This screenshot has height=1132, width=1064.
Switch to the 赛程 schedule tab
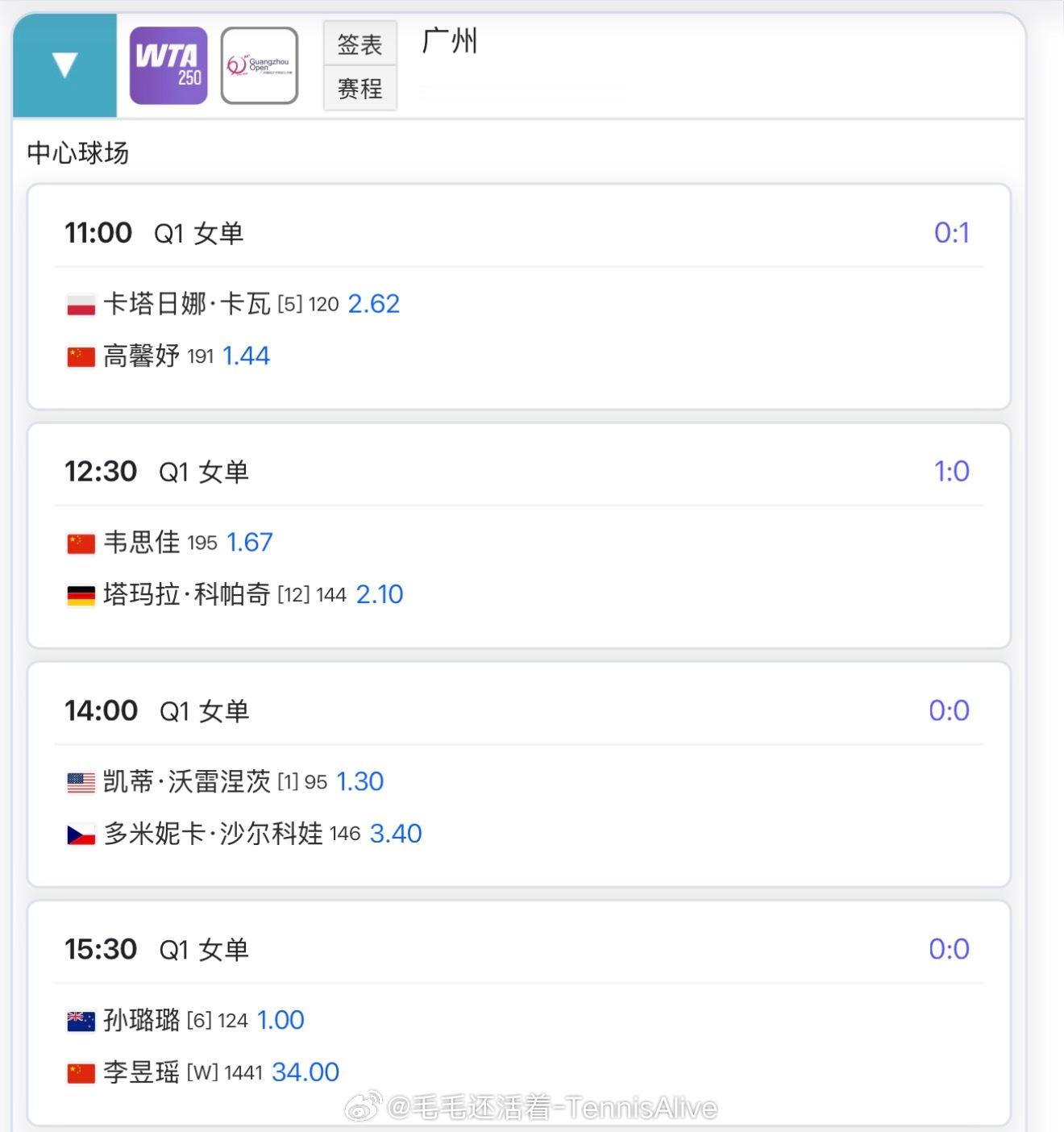[x=360, y=88]
